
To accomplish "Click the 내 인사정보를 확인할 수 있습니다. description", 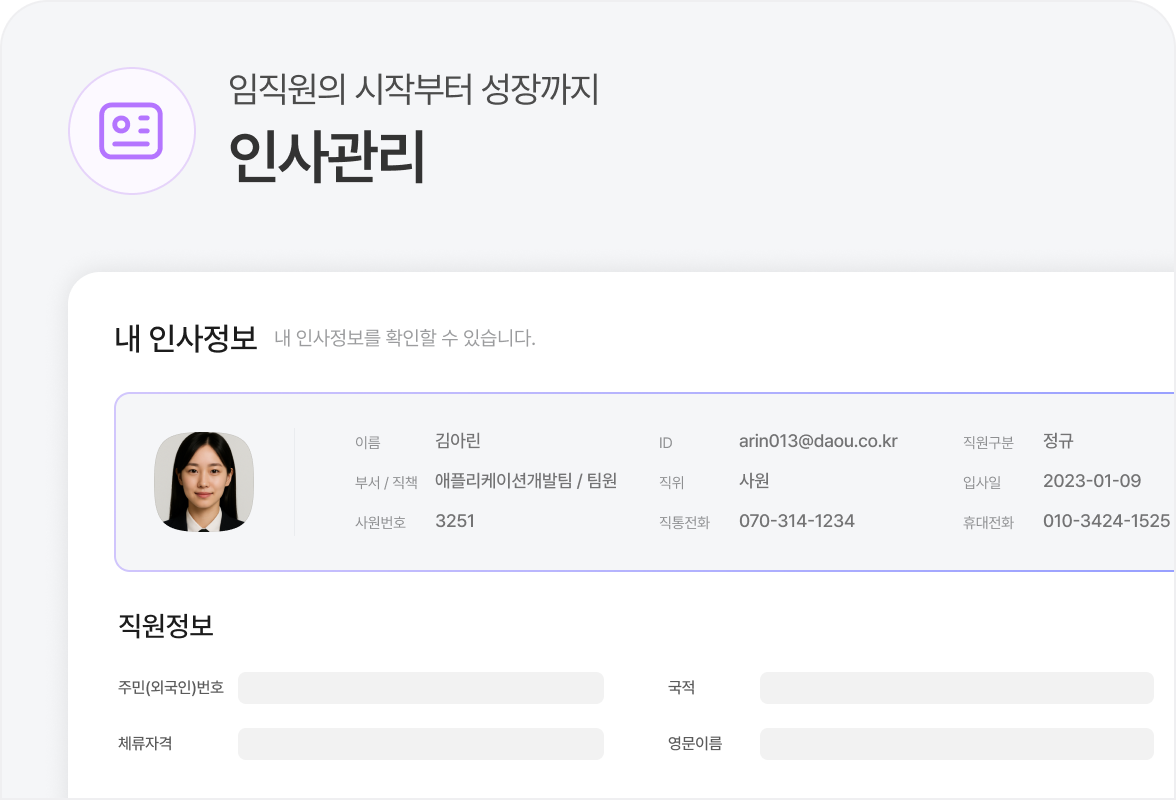I will click(405, 338).
